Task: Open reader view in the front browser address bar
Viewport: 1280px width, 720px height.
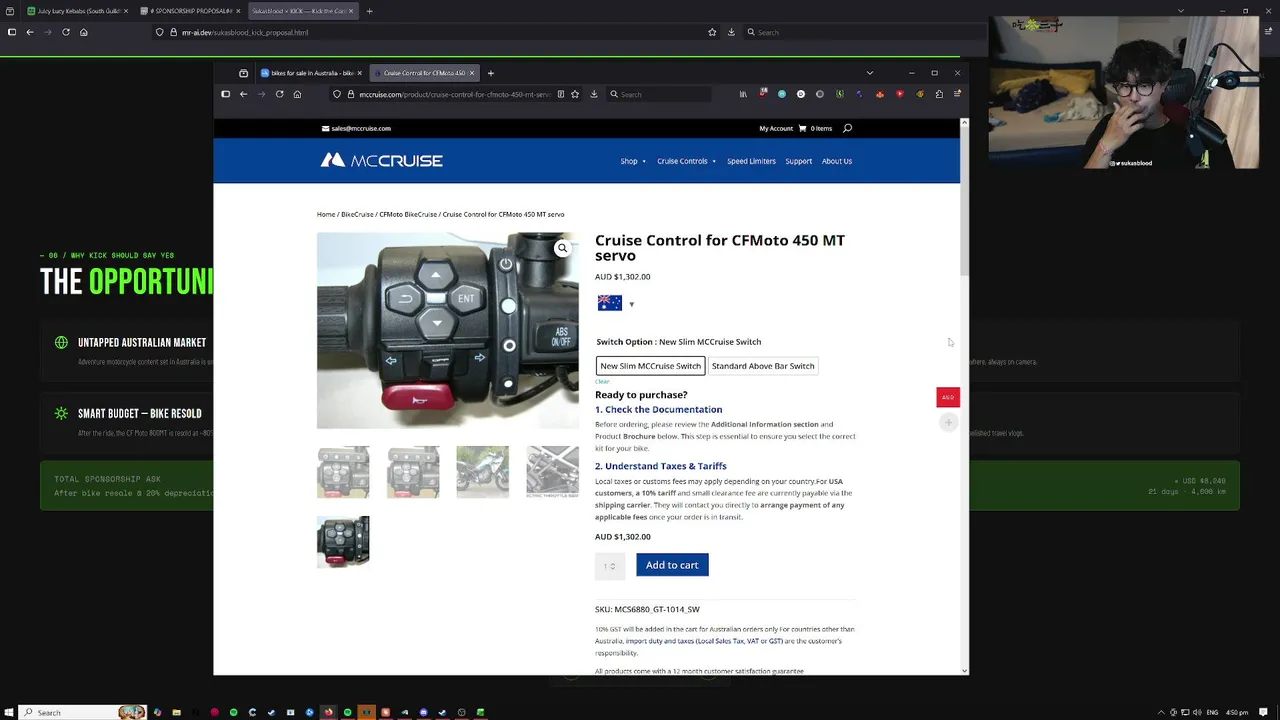Action: coord(561,94)
